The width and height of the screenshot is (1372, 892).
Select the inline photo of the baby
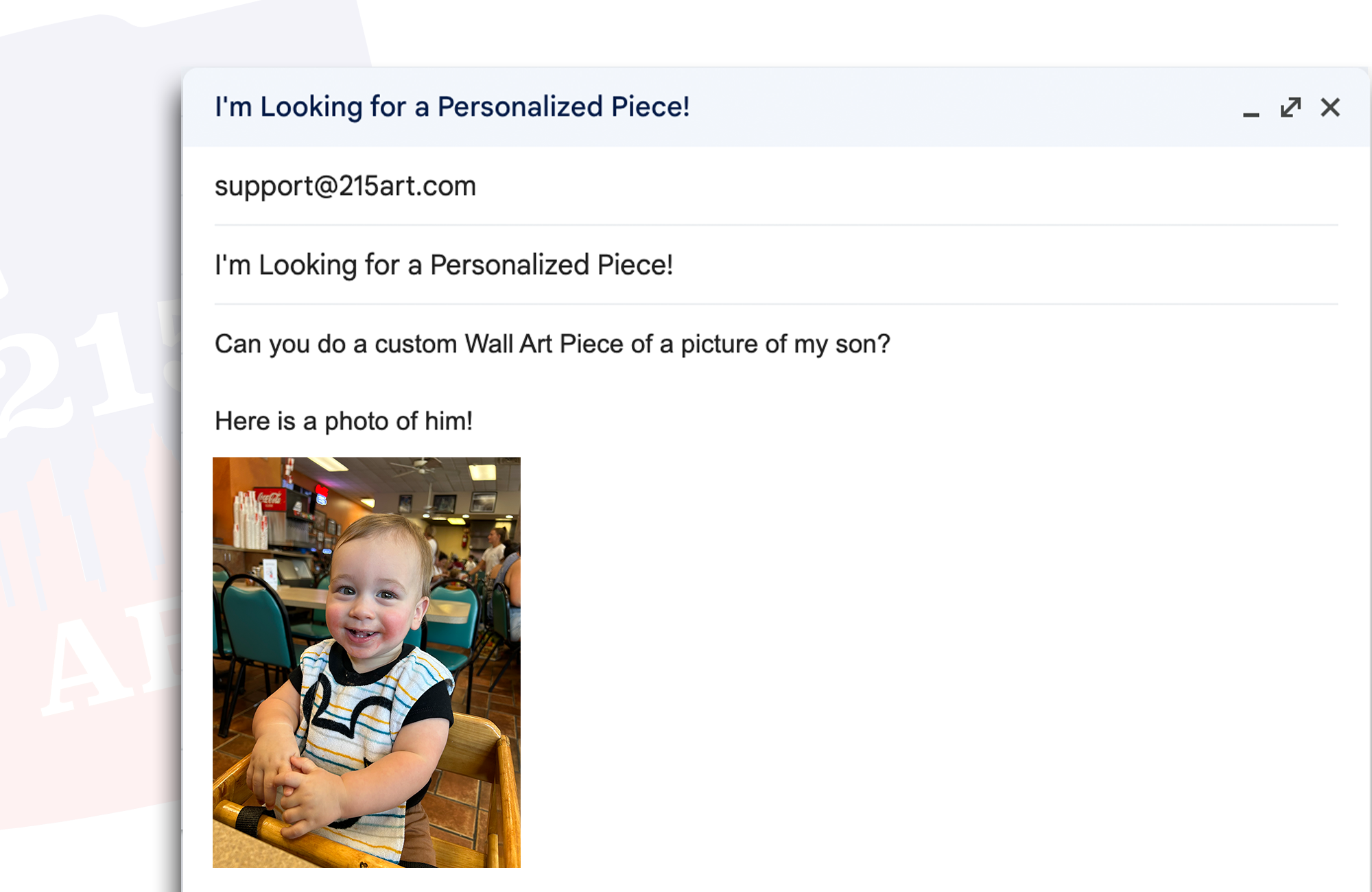[x=366, y=662]
